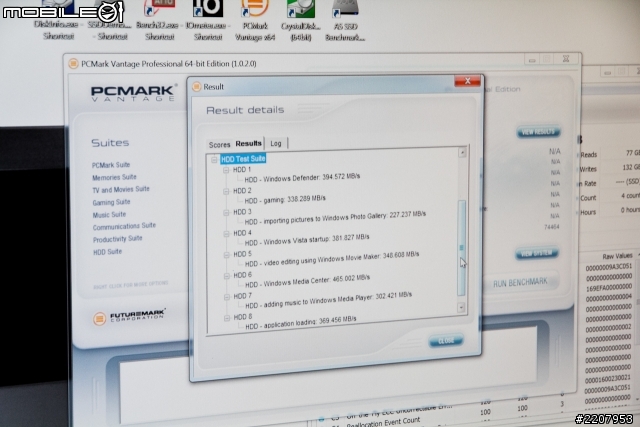Collapse the HDD 8 tree node

coord(227,318)
